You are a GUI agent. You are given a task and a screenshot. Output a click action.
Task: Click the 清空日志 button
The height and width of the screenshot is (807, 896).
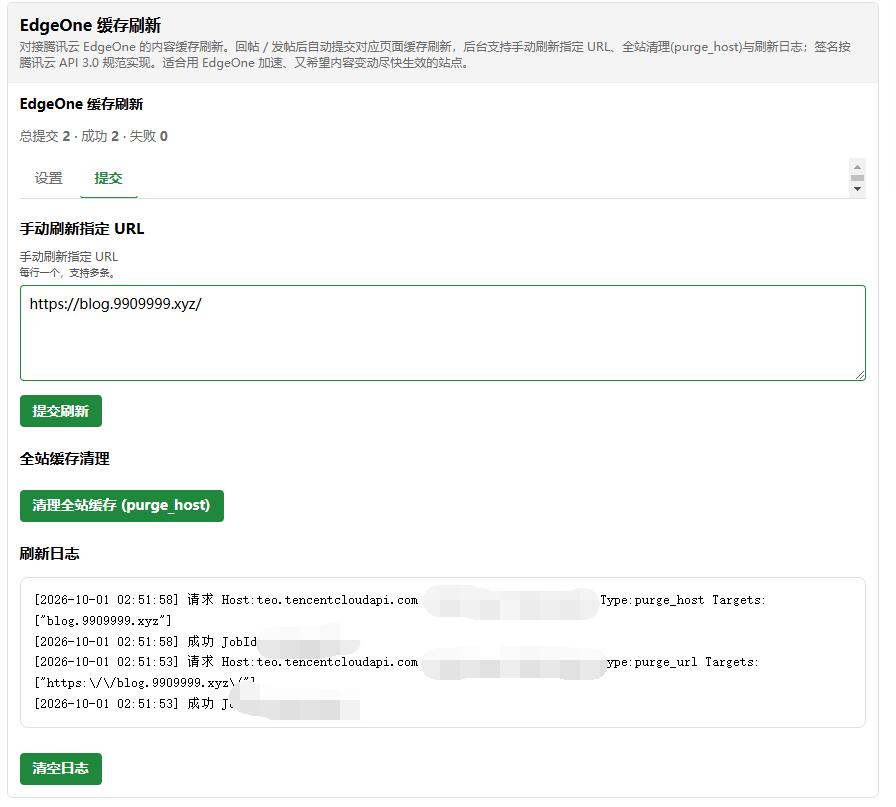click(61, 769)
